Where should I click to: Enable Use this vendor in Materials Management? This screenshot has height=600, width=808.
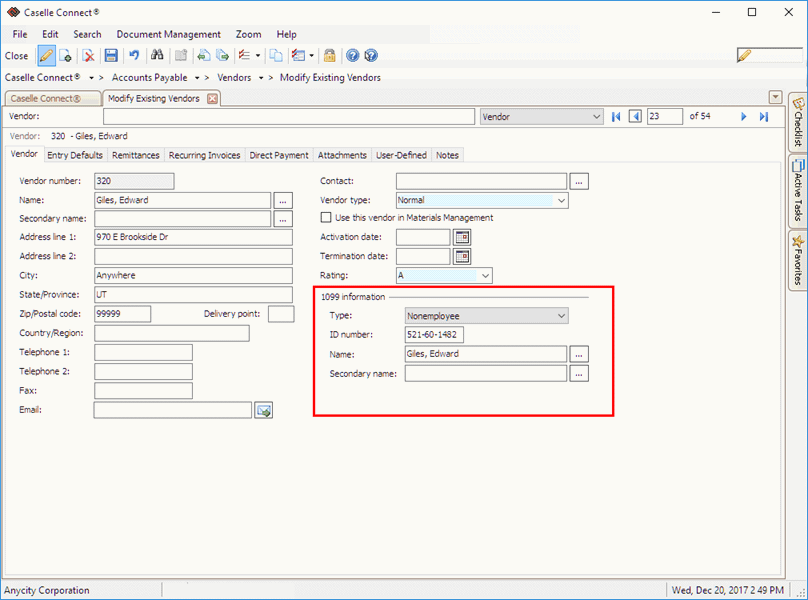pyautogui.click(x=326, y=218)
